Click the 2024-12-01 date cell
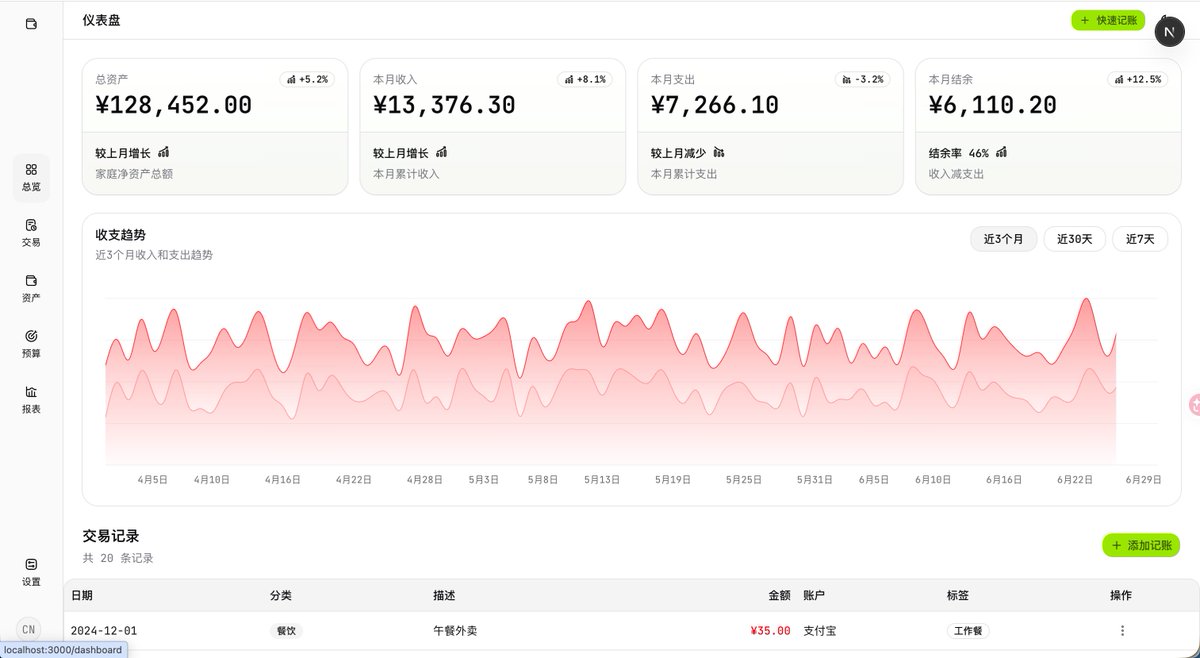Image resolution: width=1200 pixels, height=658 pixels. [x=104, y=631]
